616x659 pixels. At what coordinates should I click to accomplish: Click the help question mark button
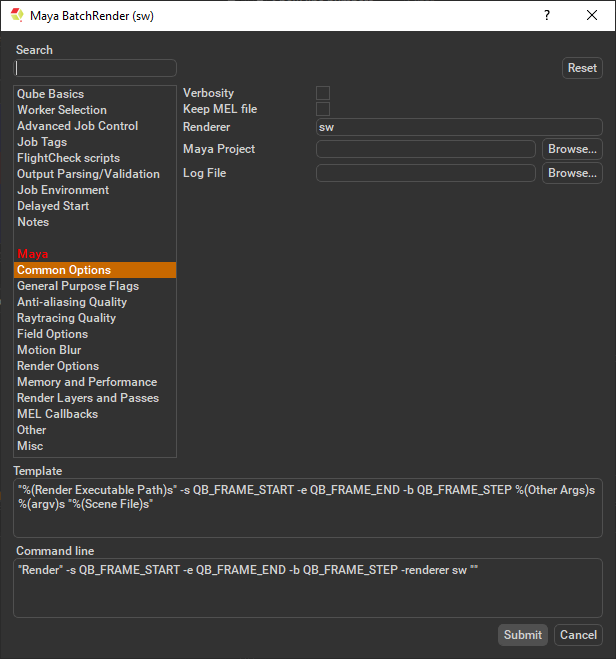tap(546, 16)
